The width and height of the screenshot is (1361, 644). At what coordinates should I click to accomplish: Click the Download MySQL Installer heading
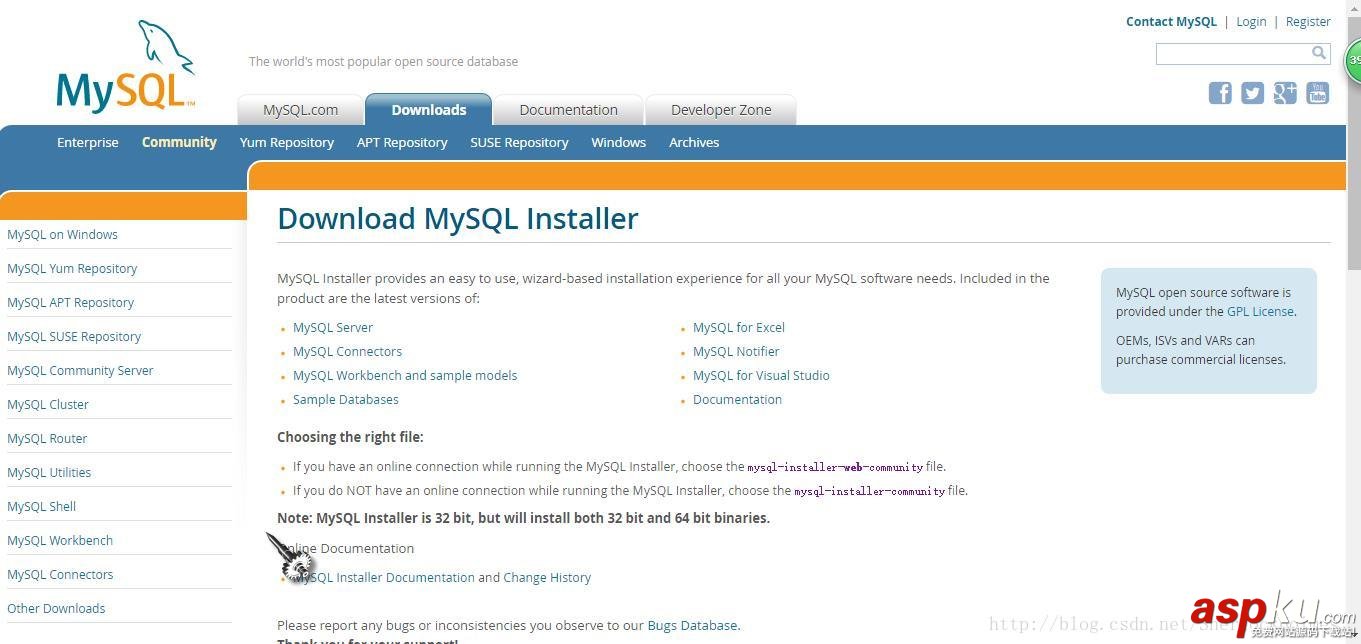click(x=457, y=219)
